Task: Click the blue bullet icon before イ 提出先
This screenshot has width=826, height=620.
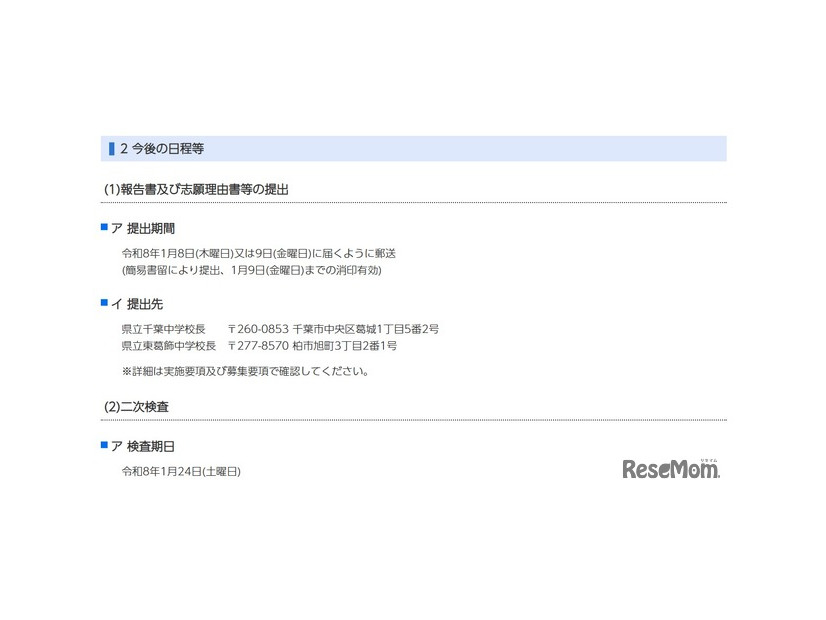Action: coord(104,304)
